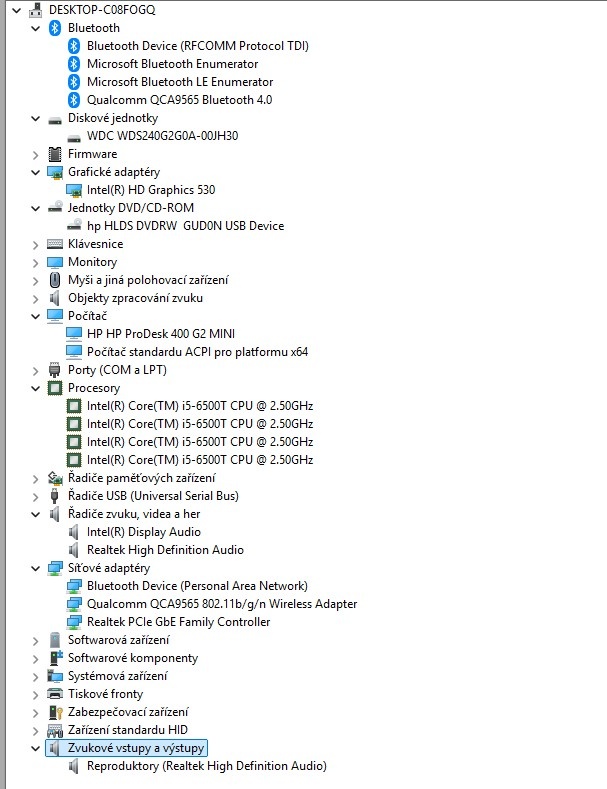607x789 pixels.
Task: Select Řadiče zvuku, videa a her label
Action: tap(134, 514)
